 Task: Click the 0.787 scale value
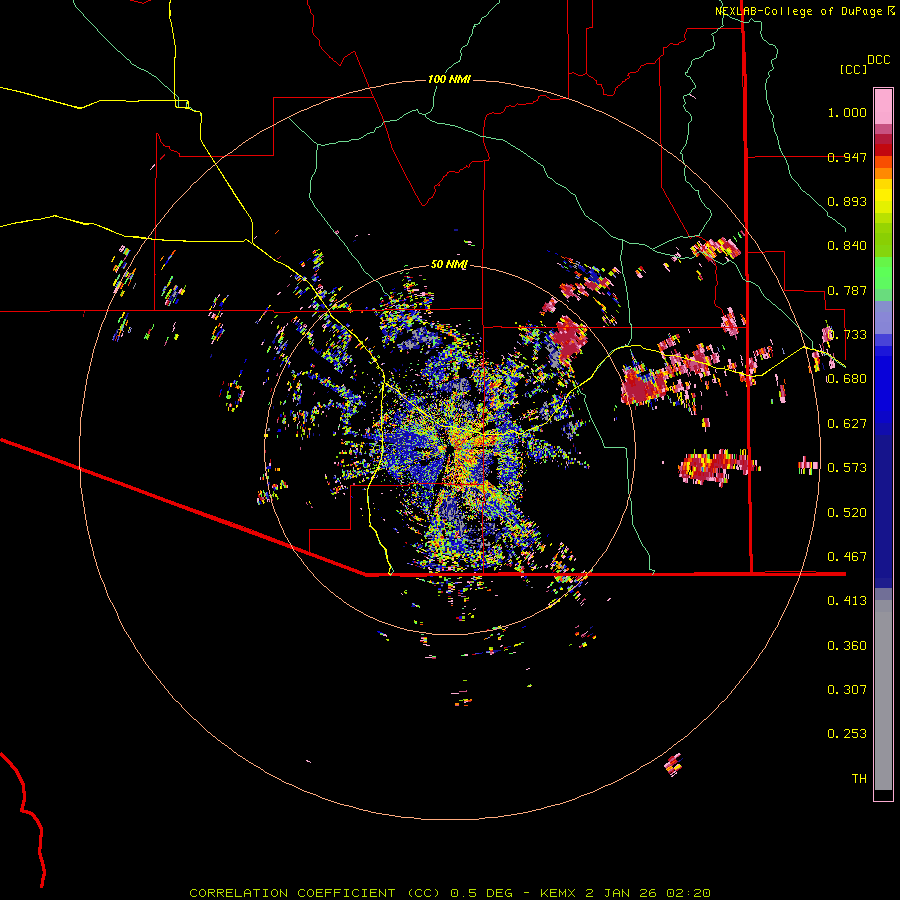[x=847, y=290]
